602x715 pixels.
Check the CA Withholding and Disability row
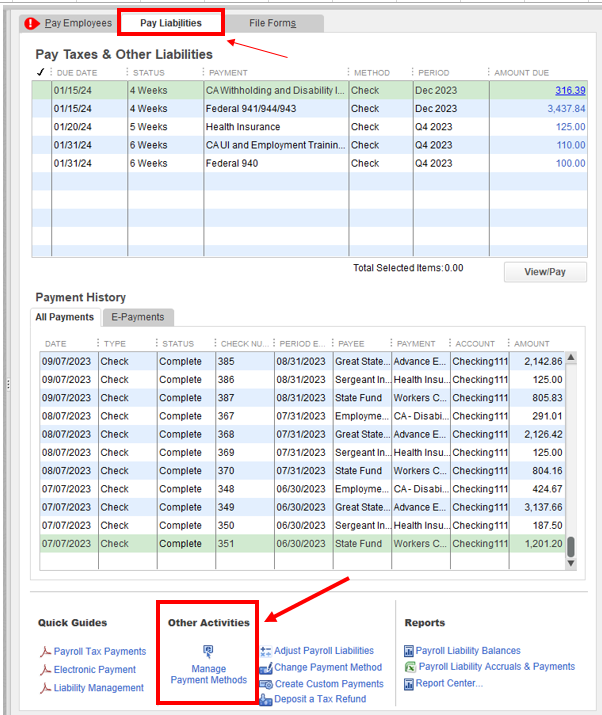tap(42, 90)
